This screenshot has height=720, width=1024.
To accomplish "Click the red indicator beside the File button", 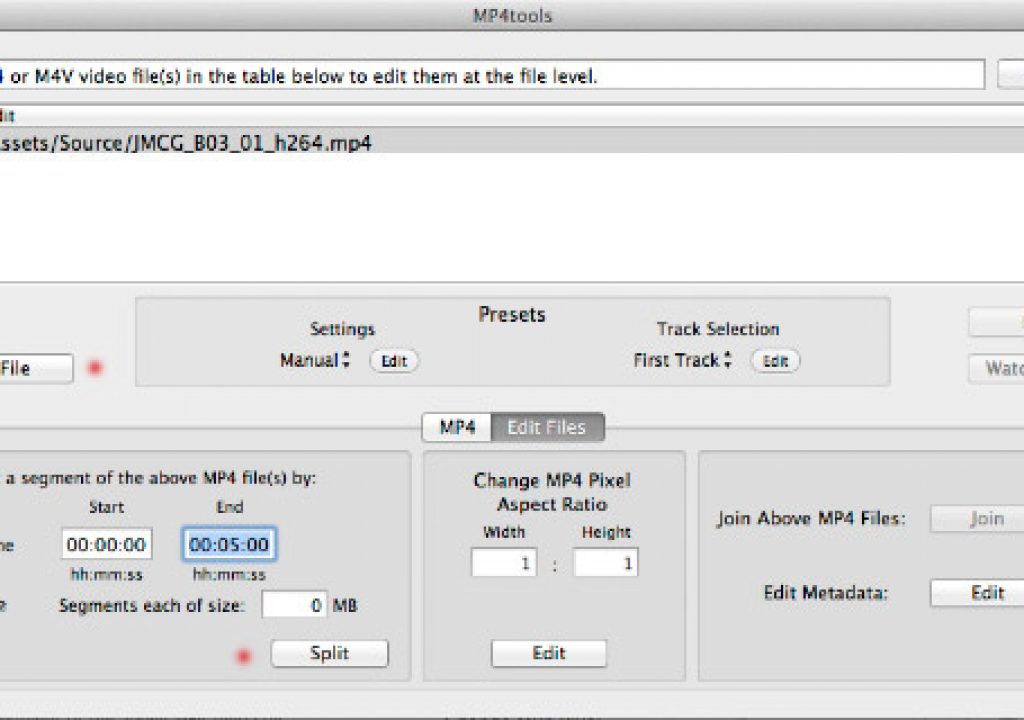I will coord(95,368).
